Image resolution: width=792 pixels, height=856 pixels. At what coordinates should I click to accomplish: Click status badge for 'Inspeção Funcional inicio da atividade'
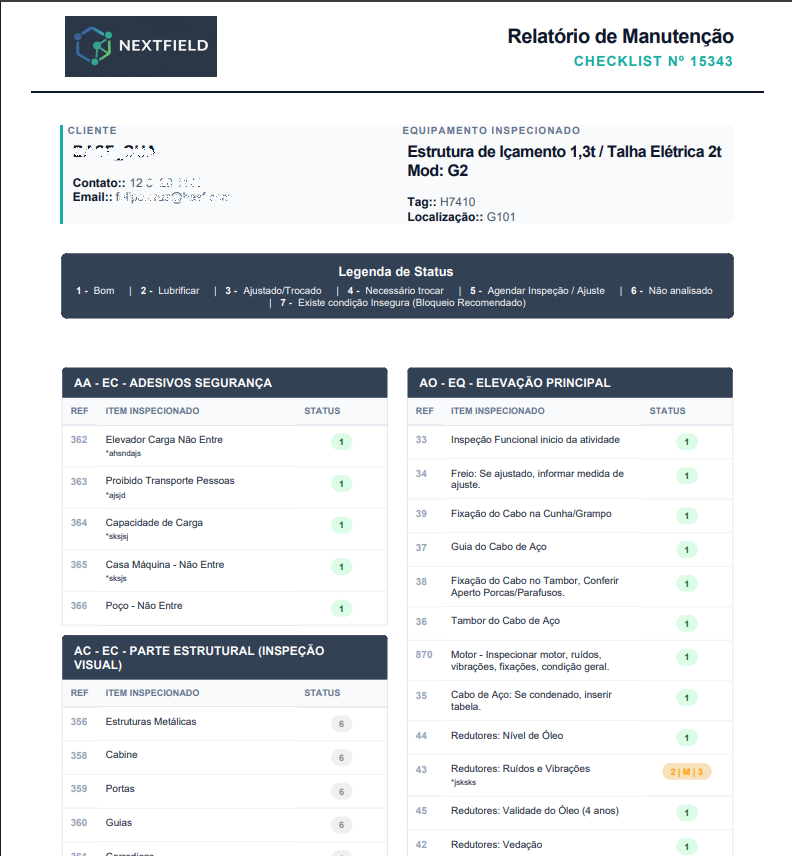click(687, 442)
